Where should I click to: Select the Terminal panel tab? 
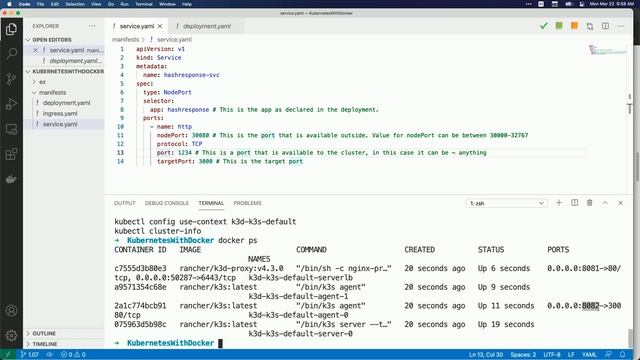coord(211,203)
